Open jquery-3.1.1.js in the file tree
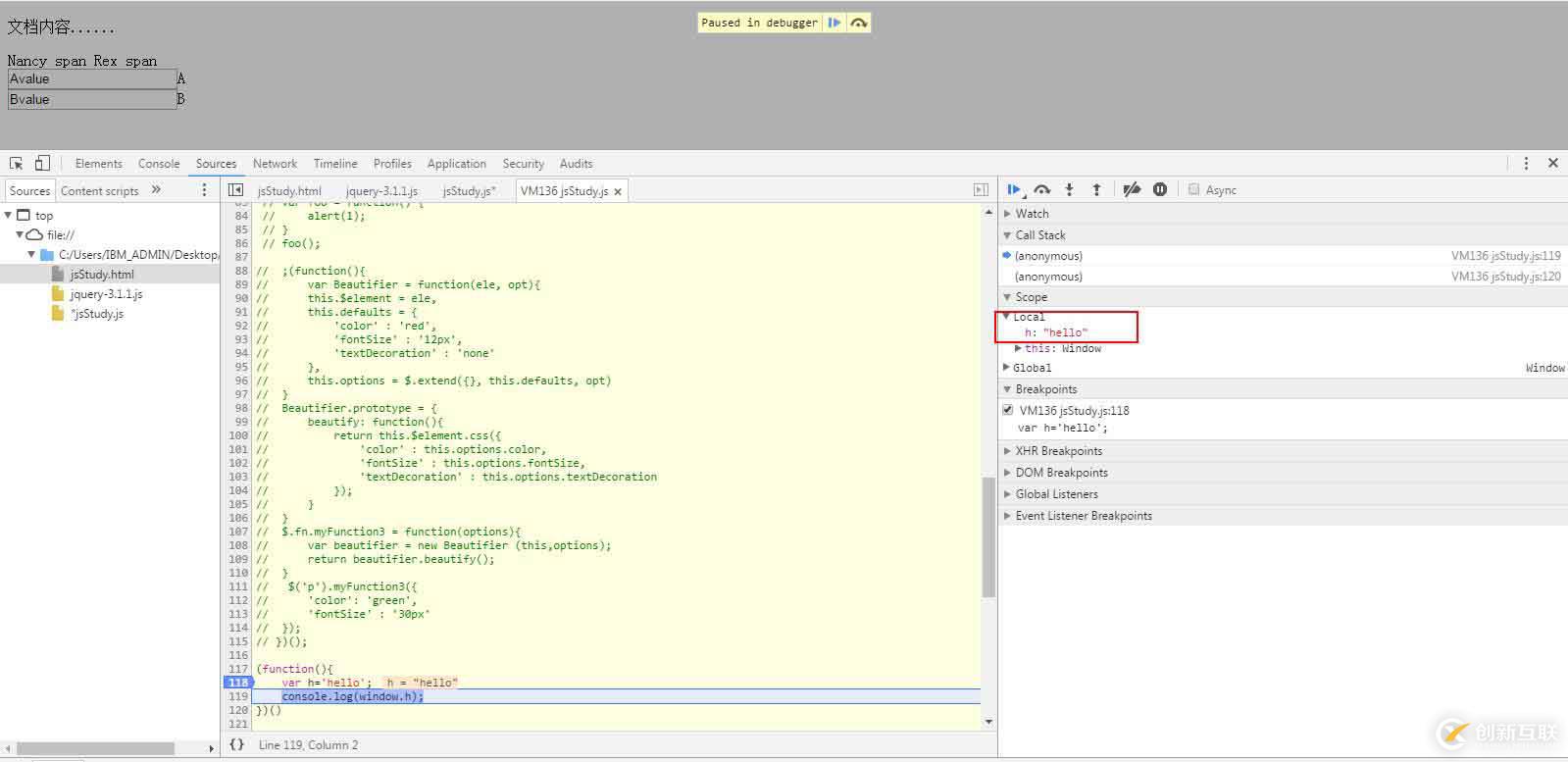The image size is (1568, 762). click(106, 294)
